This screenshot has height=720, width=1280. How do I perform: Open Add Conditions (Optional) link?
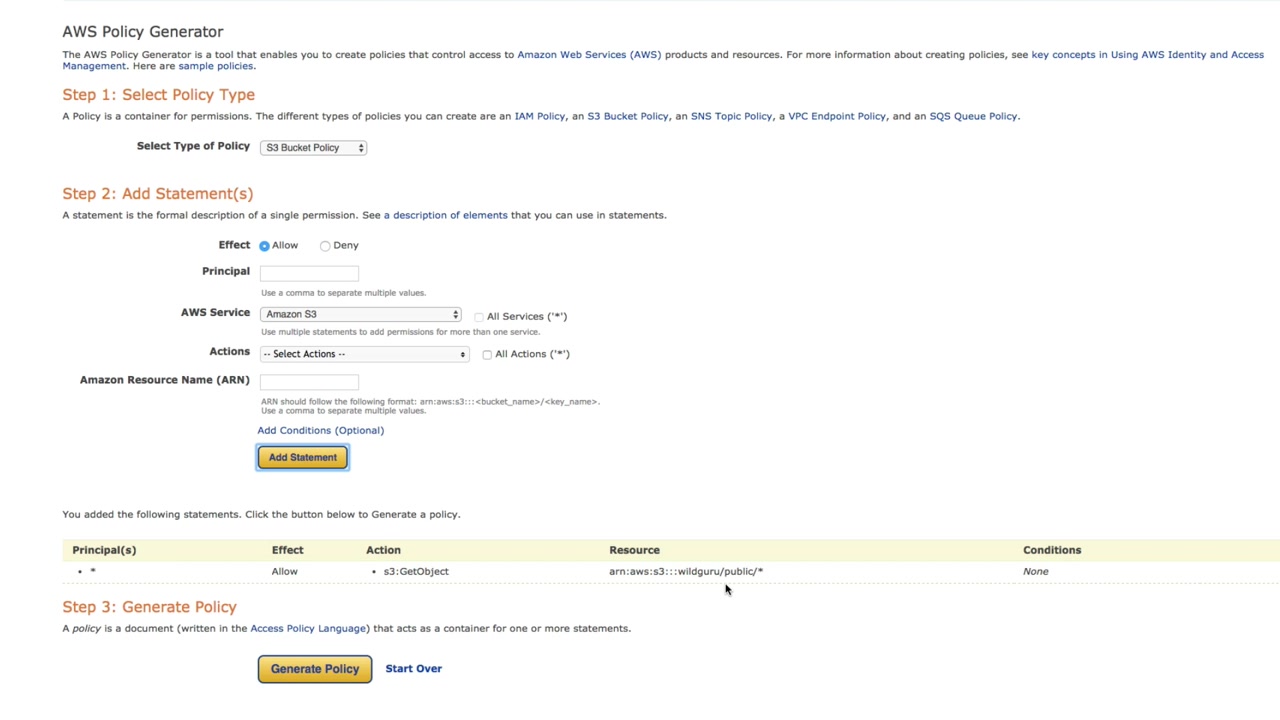click(x=320, y=431)
